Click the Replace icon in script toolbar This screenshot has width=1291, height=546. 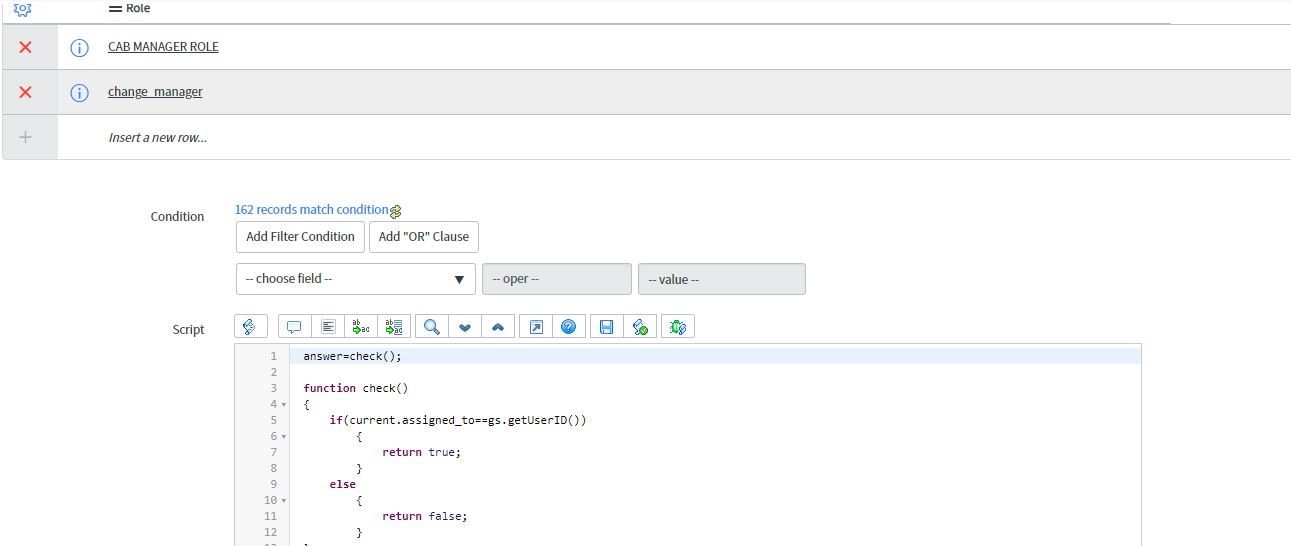click(x=361, y=327)
